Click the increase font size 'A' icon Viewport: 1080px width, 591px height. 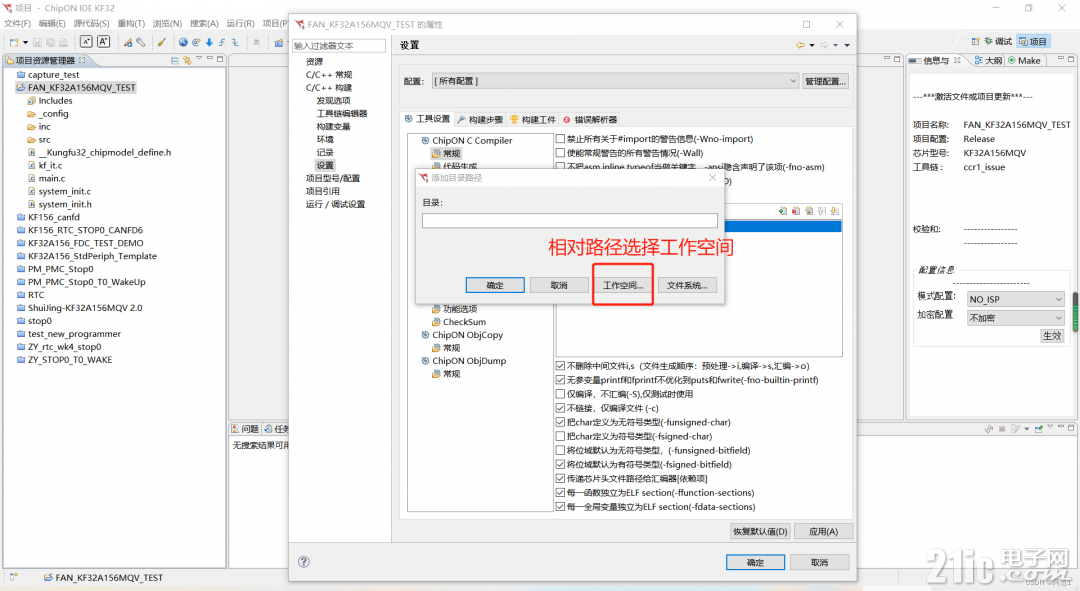103,42
